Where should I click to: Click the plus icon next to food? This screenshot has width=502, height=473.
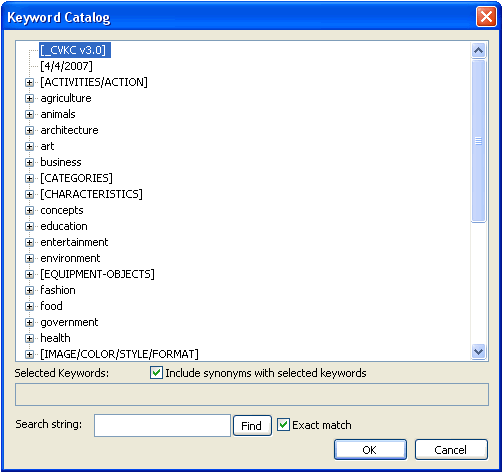pyautogui.click(x=29, y=306)
